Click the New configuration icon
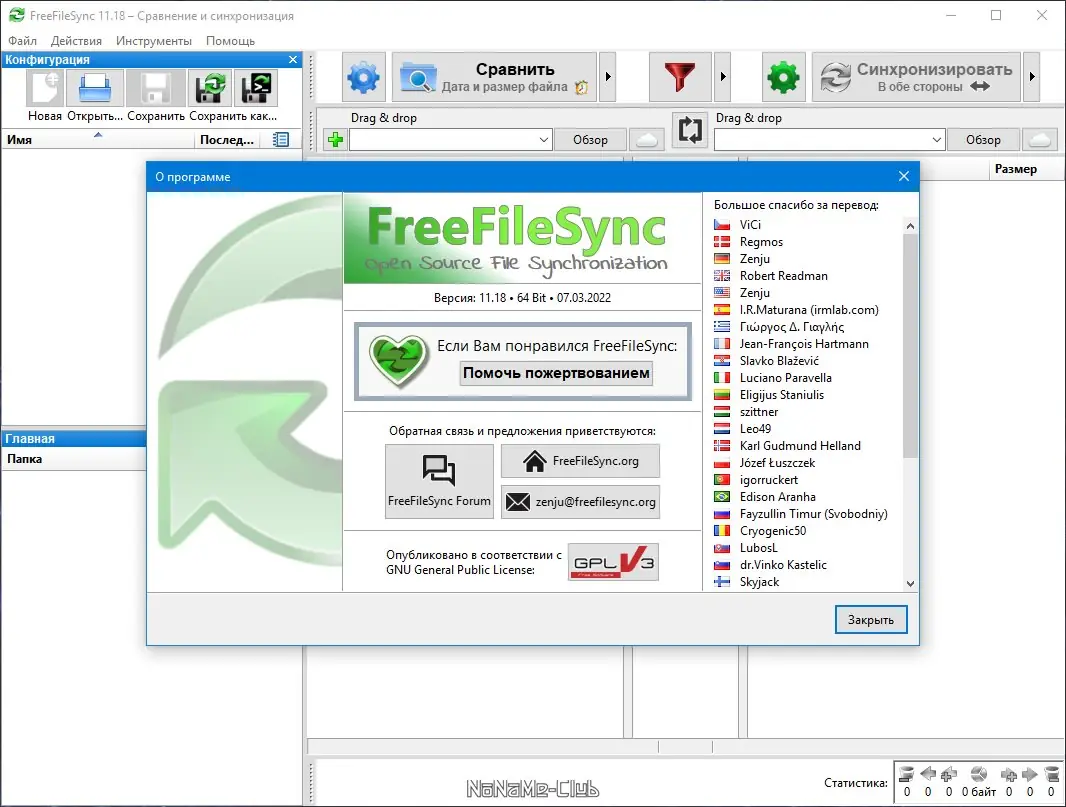1066x807 pixels. [46, 88]
